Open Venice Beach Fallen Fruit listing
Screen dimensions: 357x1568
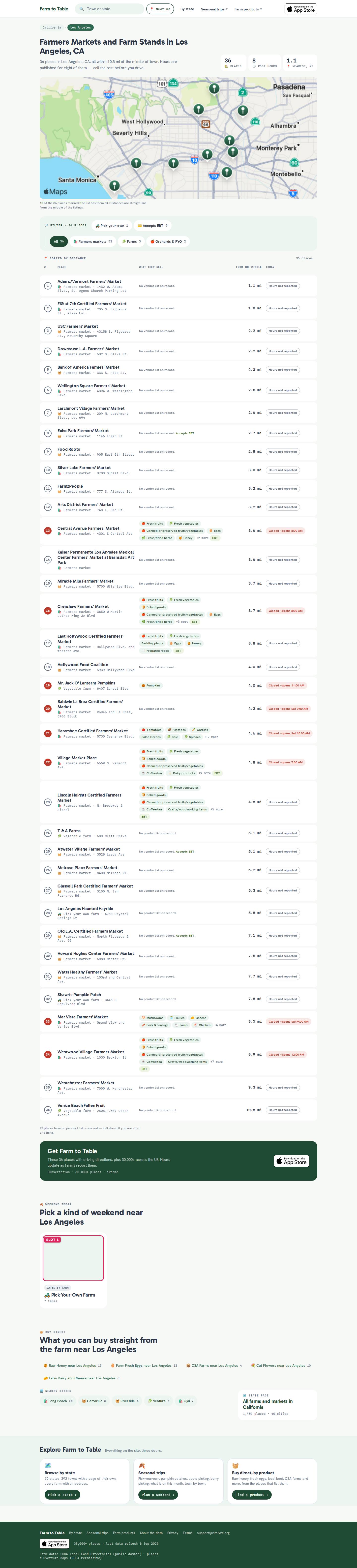pyautogui.click(x=81, y=1105)
